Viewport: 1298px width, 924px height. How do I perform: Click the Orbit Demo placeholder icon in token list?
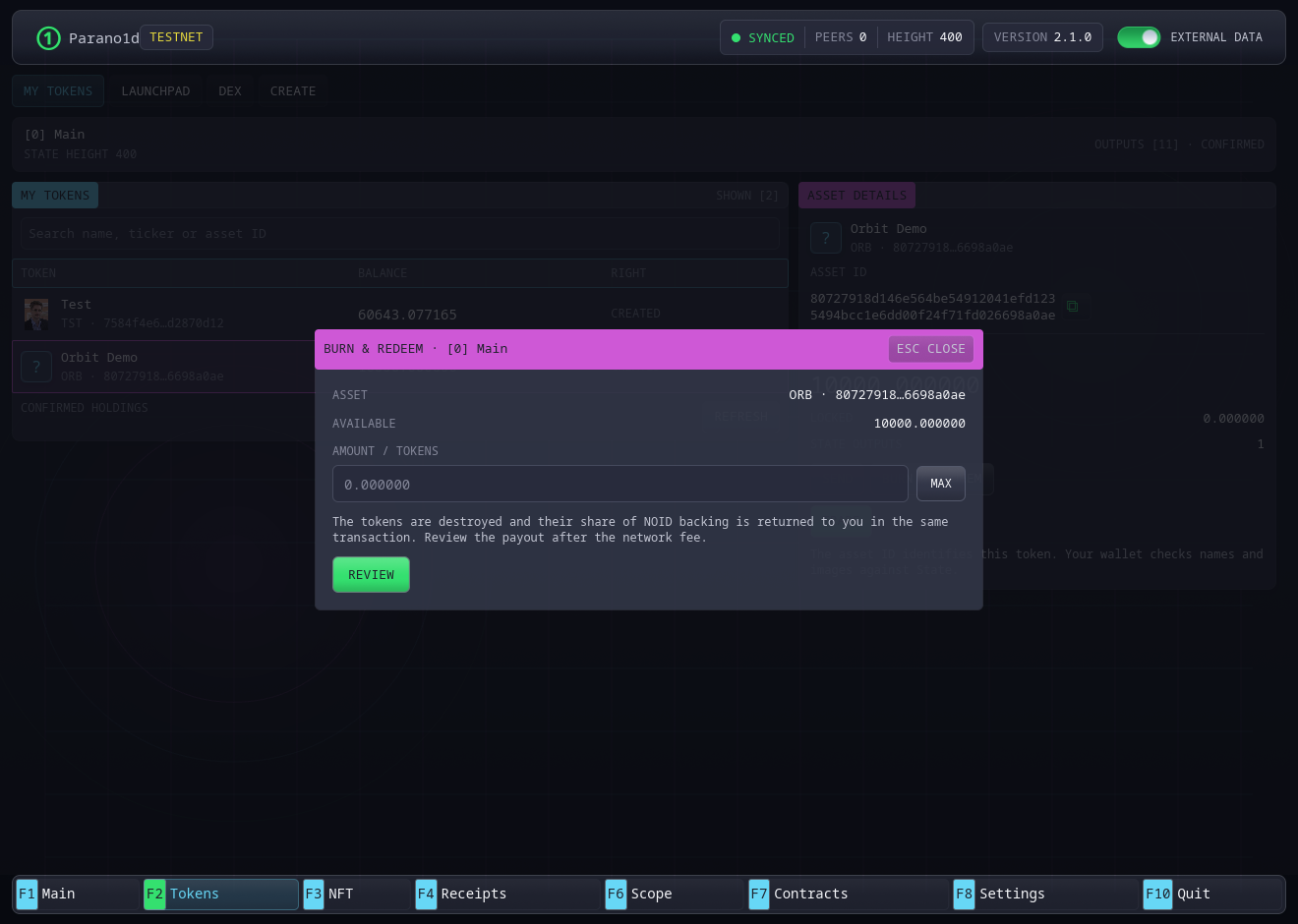[36, 367]
